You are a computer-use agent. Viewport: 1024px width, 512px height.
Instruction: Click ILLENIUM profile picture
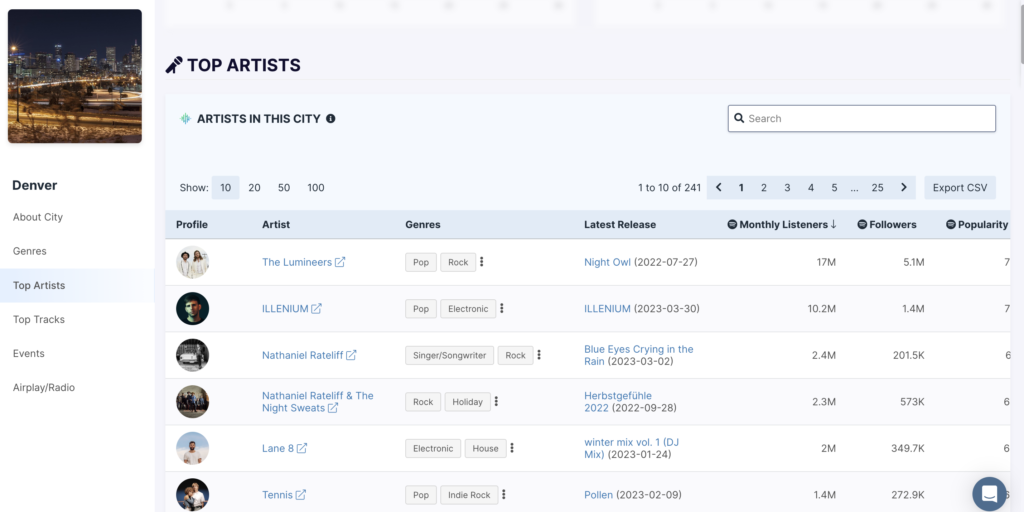193,308
